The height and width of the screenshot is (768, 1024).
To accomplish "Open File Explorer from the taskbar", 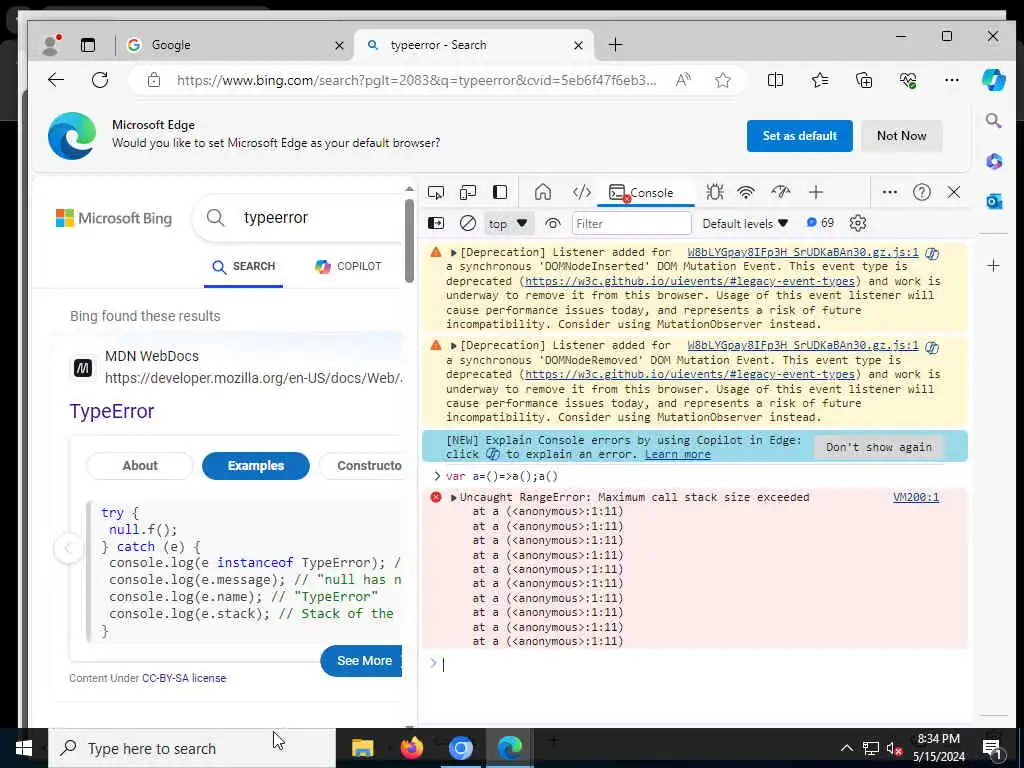I will pyautogui.click(x=362, y=748).
